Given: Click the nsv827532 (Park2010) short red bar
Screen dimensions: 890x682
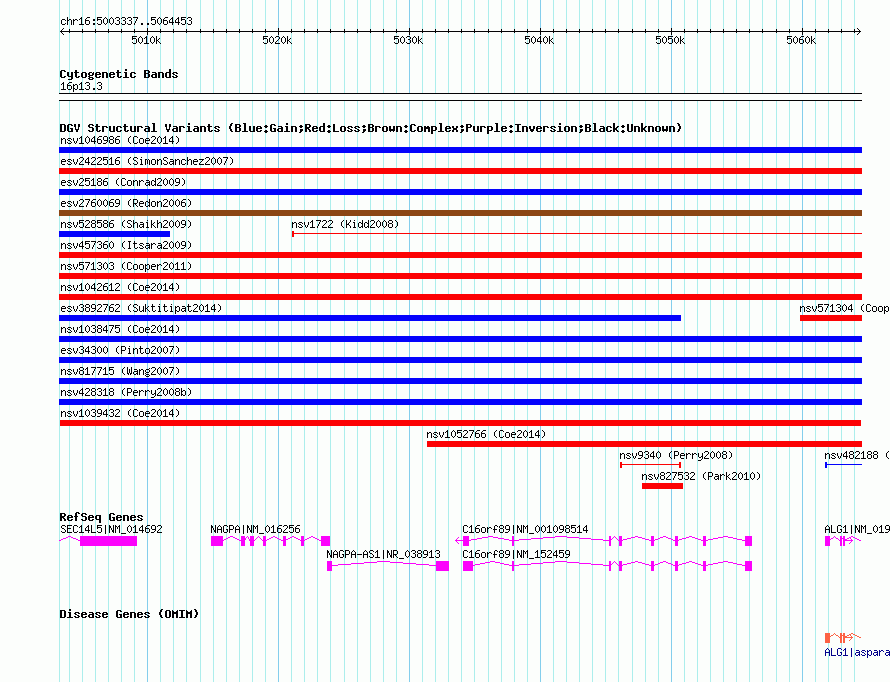Looking at the screenshot, I should pos(662,486).
